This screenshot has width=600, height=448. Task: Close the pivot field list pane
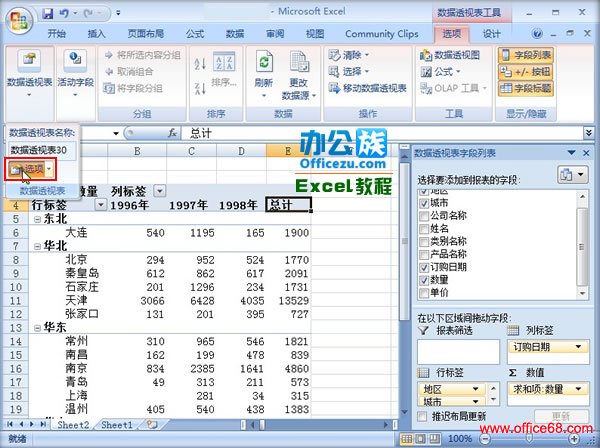pos(586,153)
